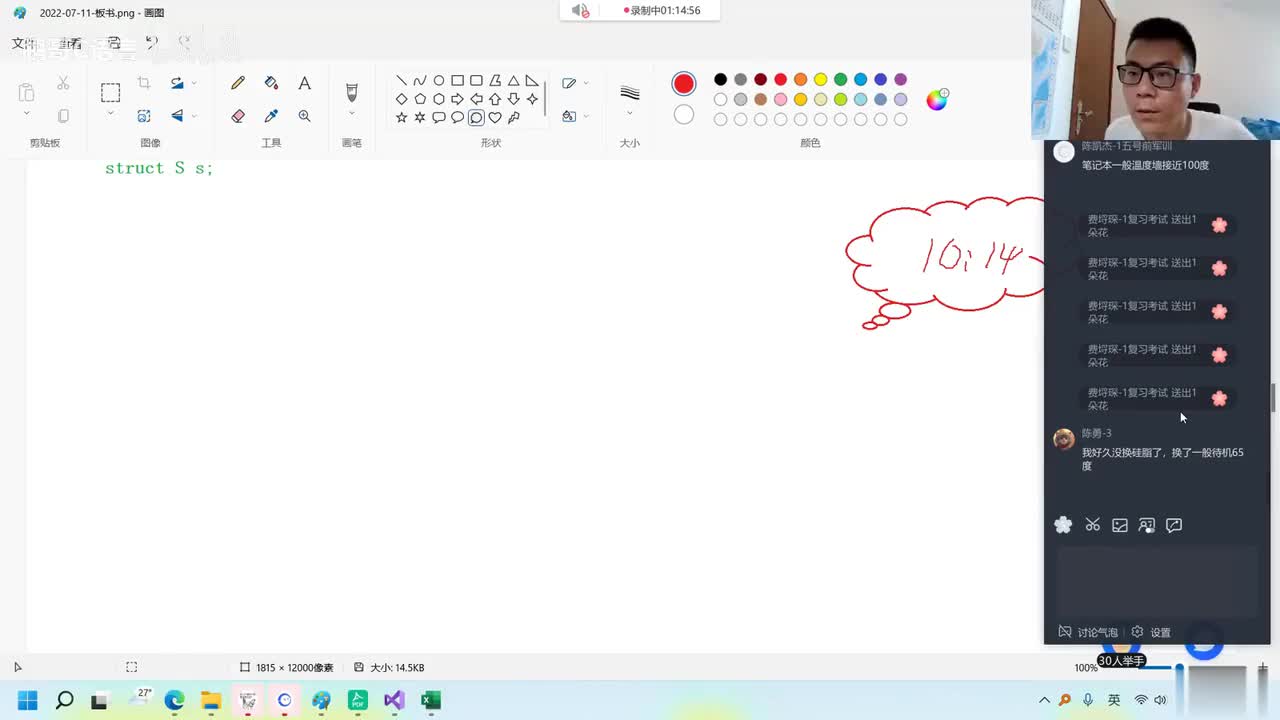This screenshot has width=1280, height=720.
Task: Open Excel from the taskbar
Action: 431,700
